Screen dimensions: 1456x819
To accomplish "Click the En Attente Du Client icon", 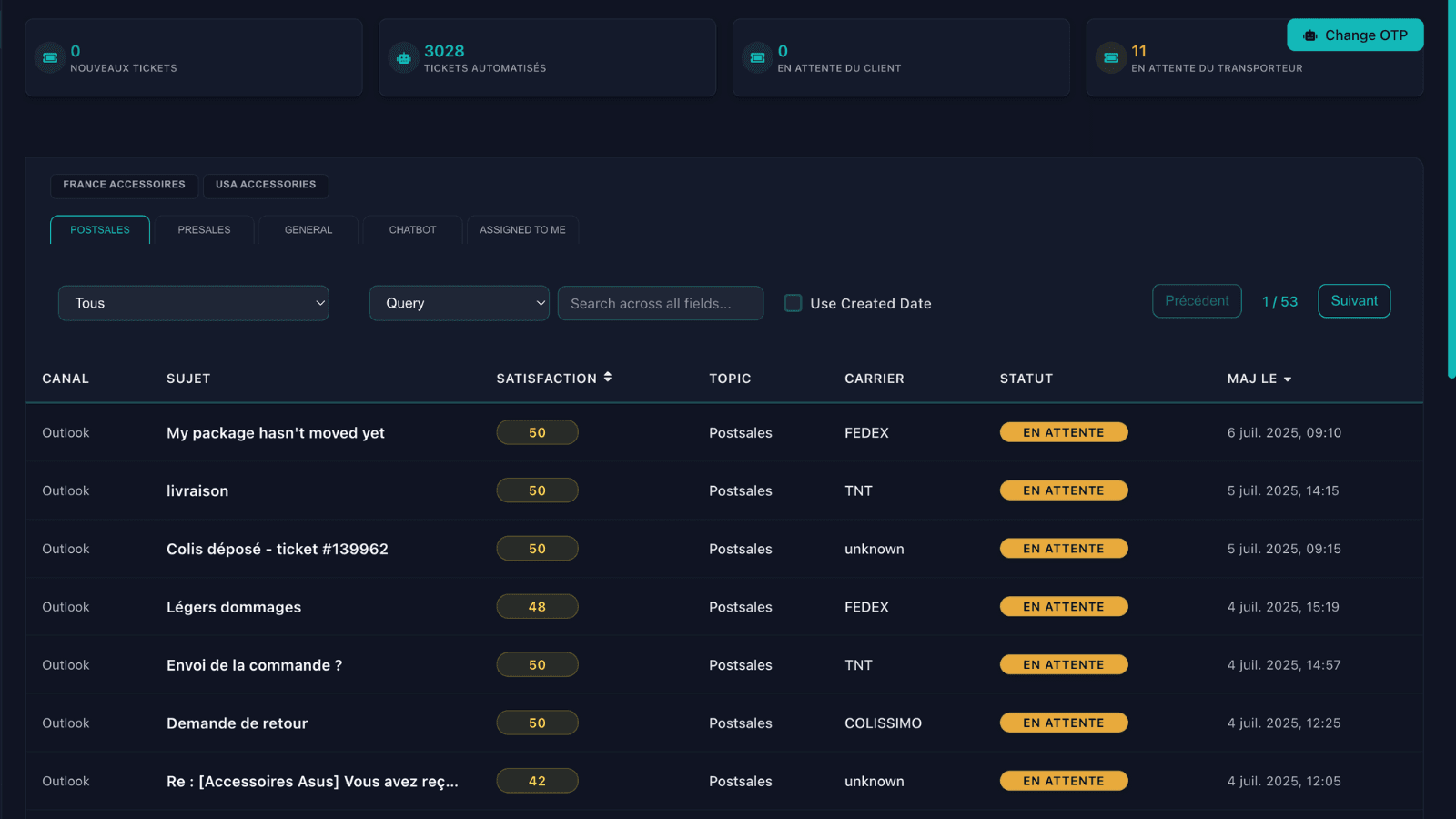I will (x=757, y=56).
